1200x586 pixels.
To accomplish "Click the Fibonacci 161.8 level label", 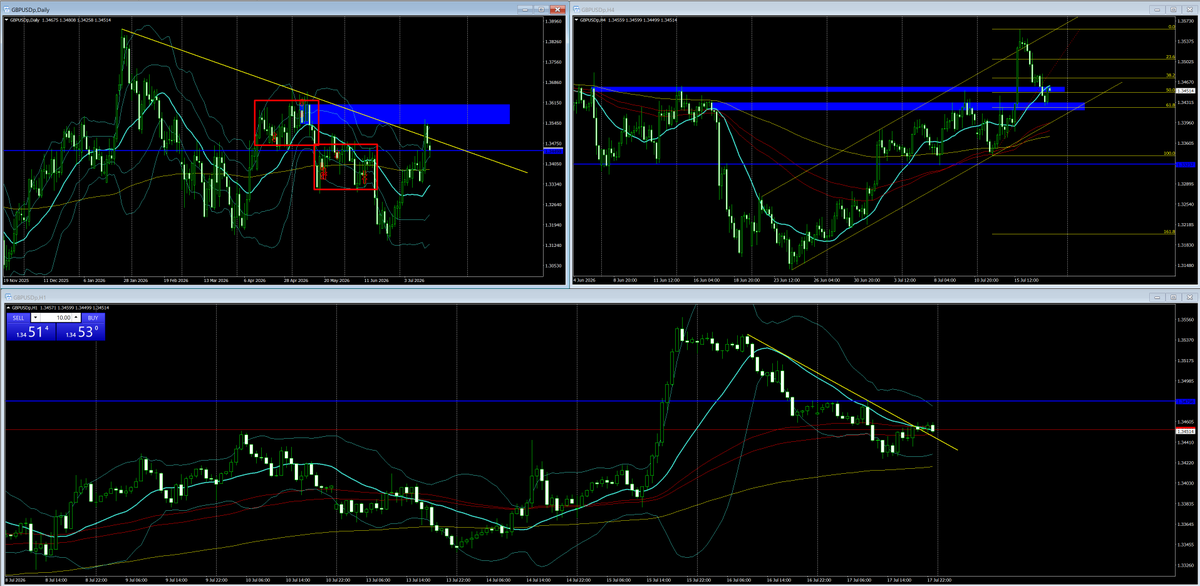I will [x=1169, y=232].
